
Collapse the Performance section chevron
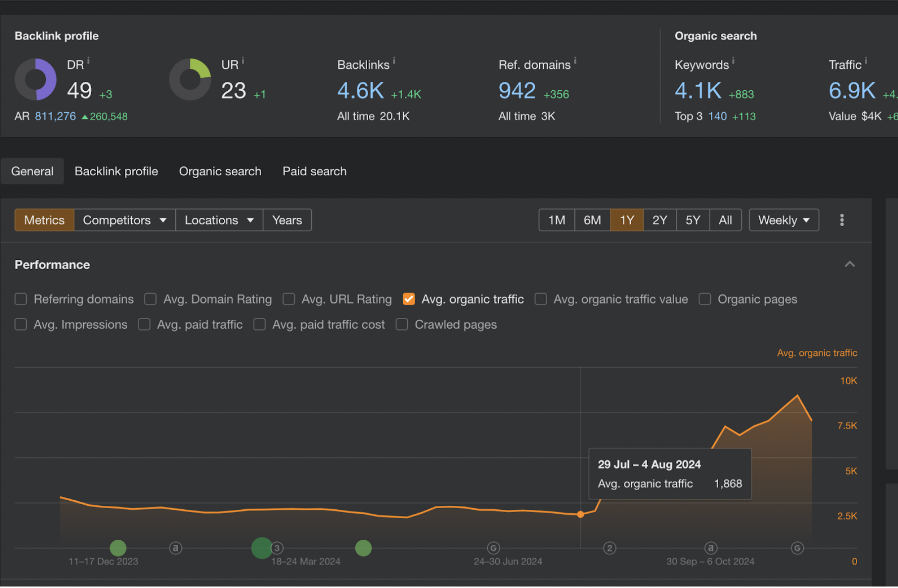850,265
